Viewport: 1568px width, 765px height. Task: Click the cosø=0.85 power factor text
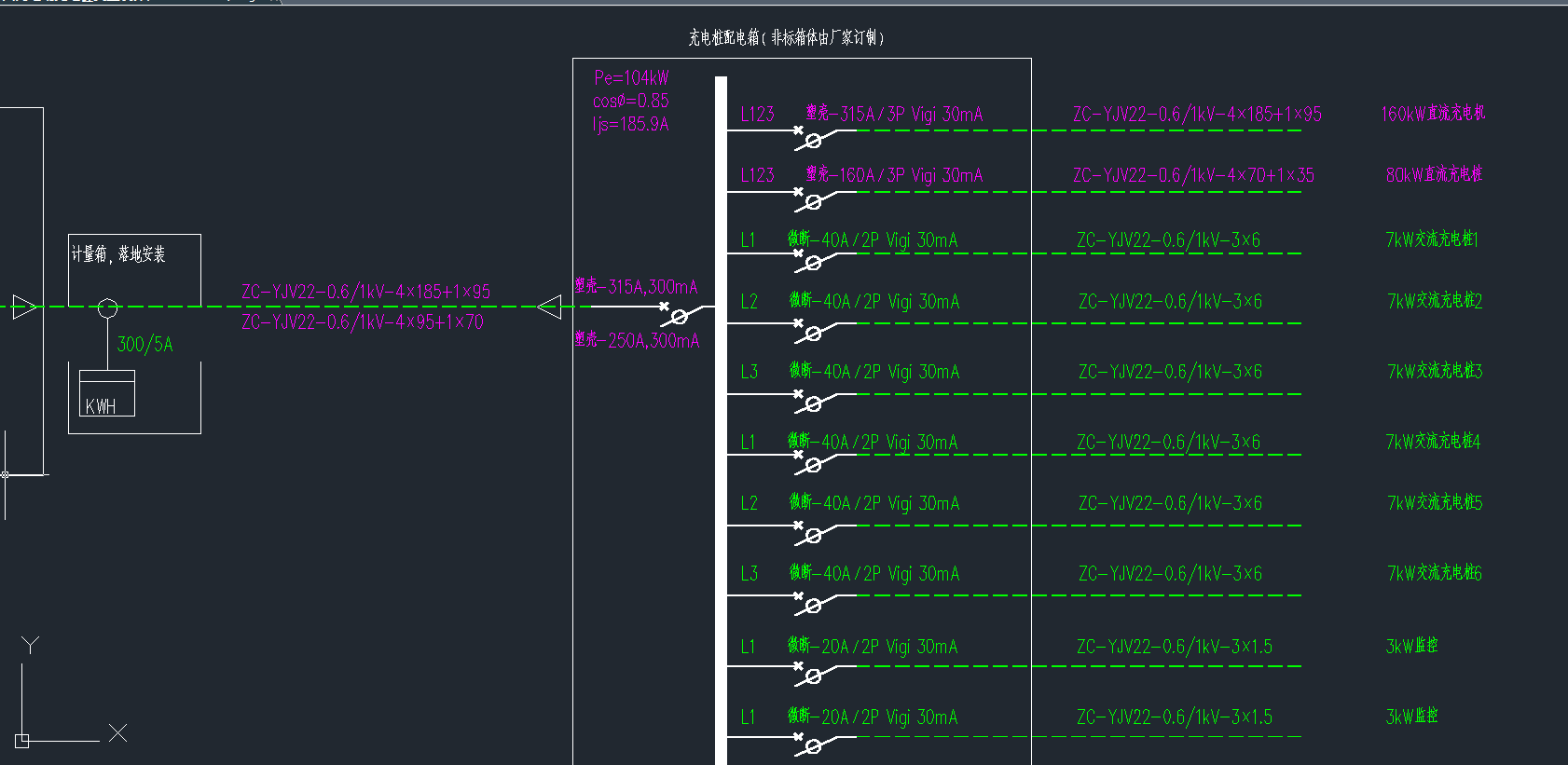tap(631, 101)
